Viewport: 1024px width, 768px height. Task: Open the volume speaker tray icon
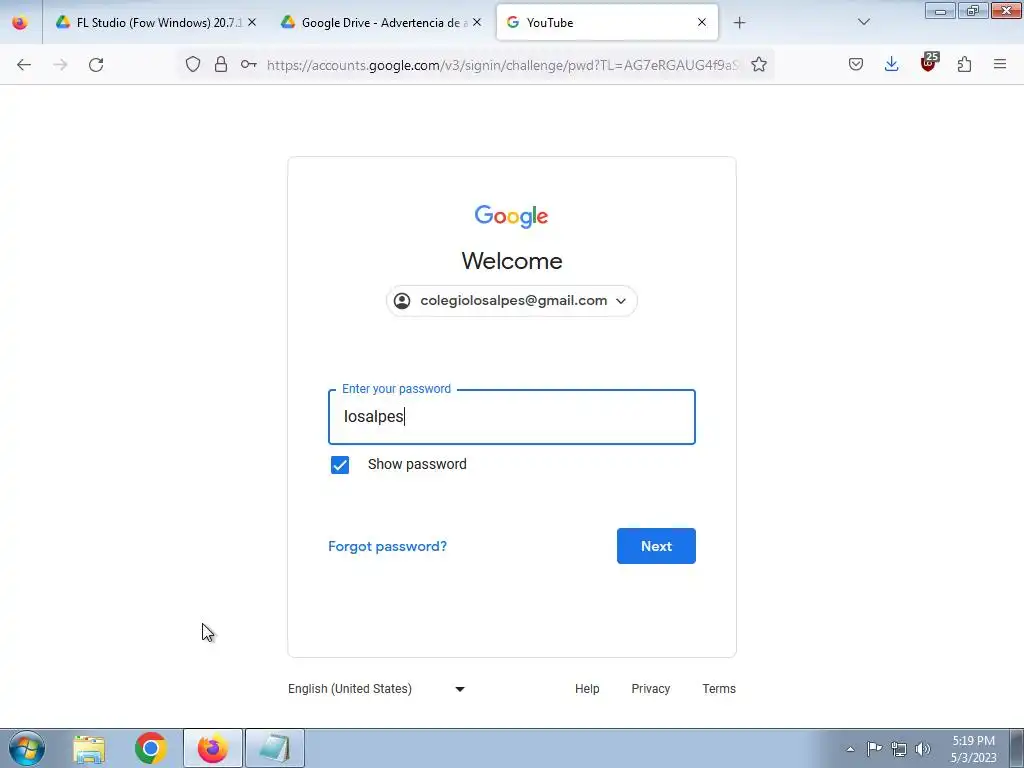tap(923, 749)
